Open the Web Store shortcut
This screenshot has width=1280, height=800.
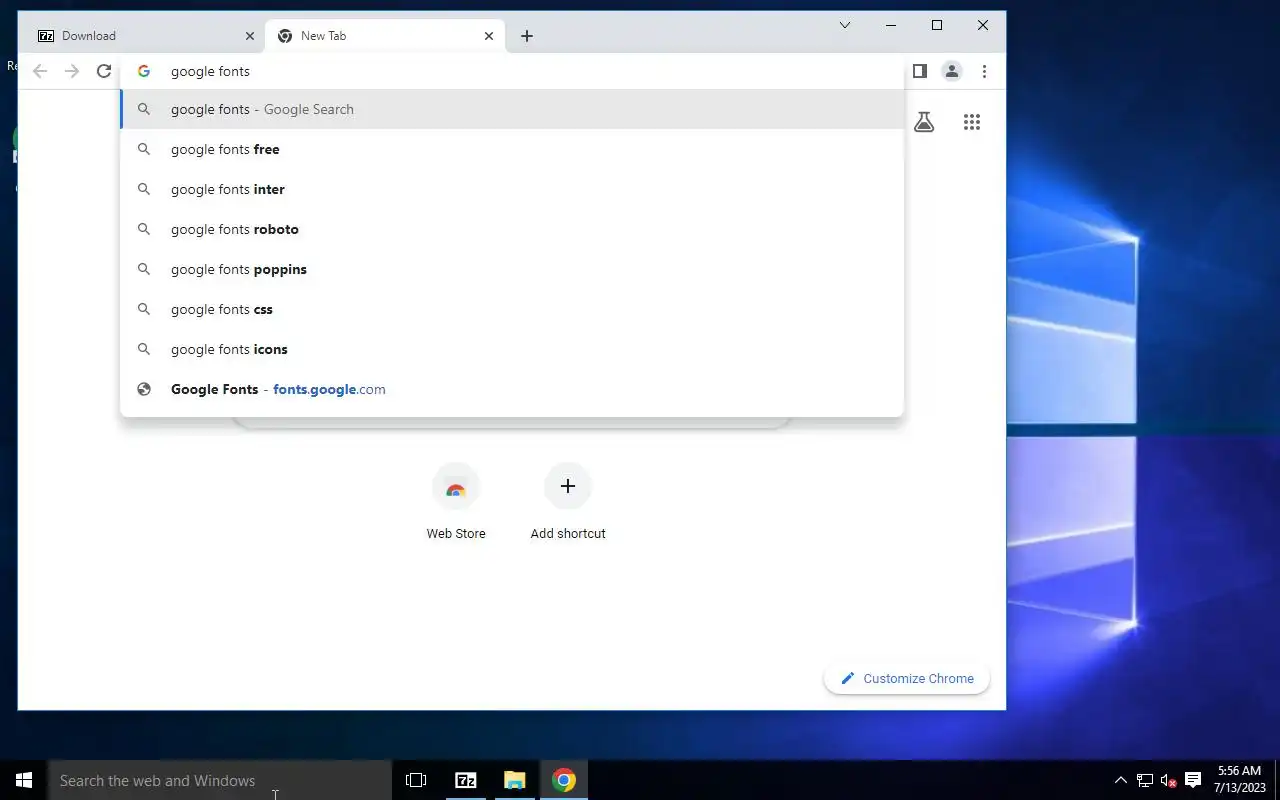tap(456, 503)
